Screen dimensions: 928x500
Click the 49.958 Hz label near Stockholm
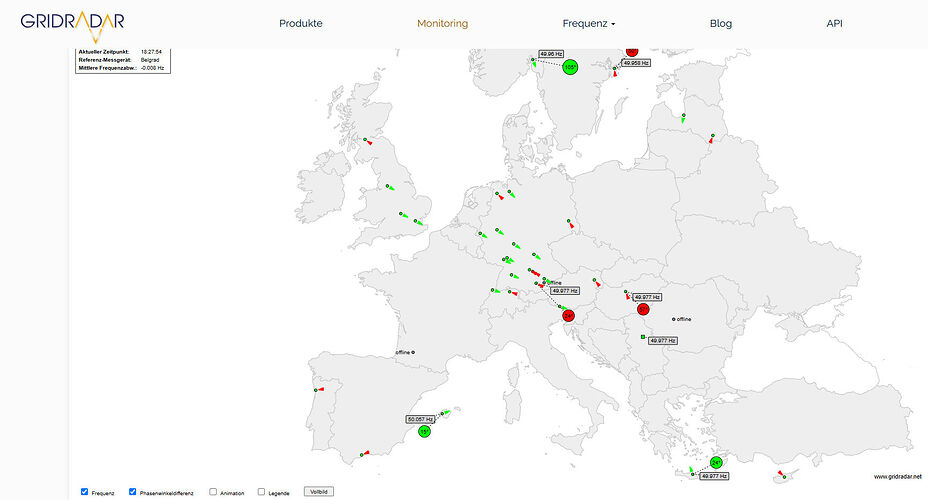pos(636,63)
